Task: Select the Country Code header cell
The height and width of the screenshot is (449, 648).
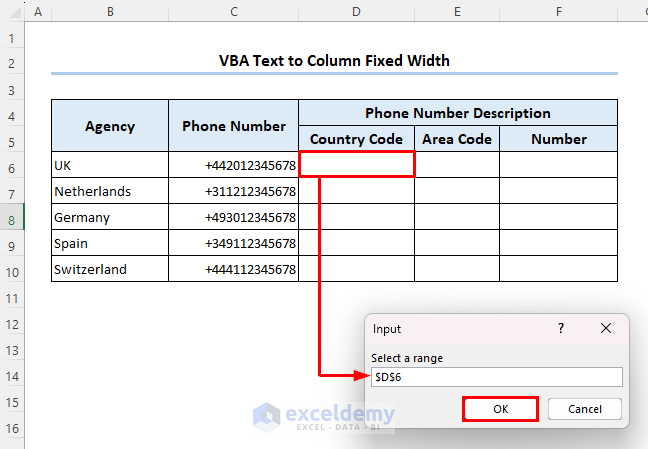Action: (x=356, y=139)
